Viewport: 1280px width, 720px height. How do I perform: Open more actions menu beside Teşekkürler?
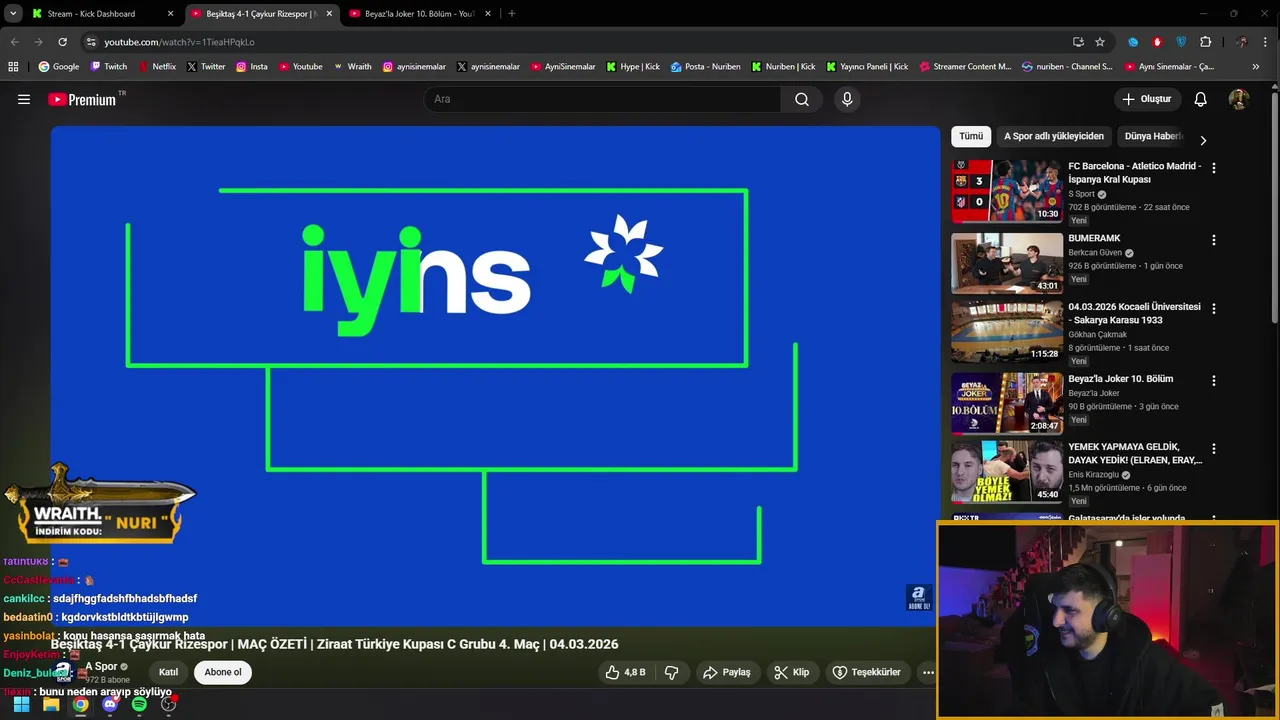pos(928,672)
